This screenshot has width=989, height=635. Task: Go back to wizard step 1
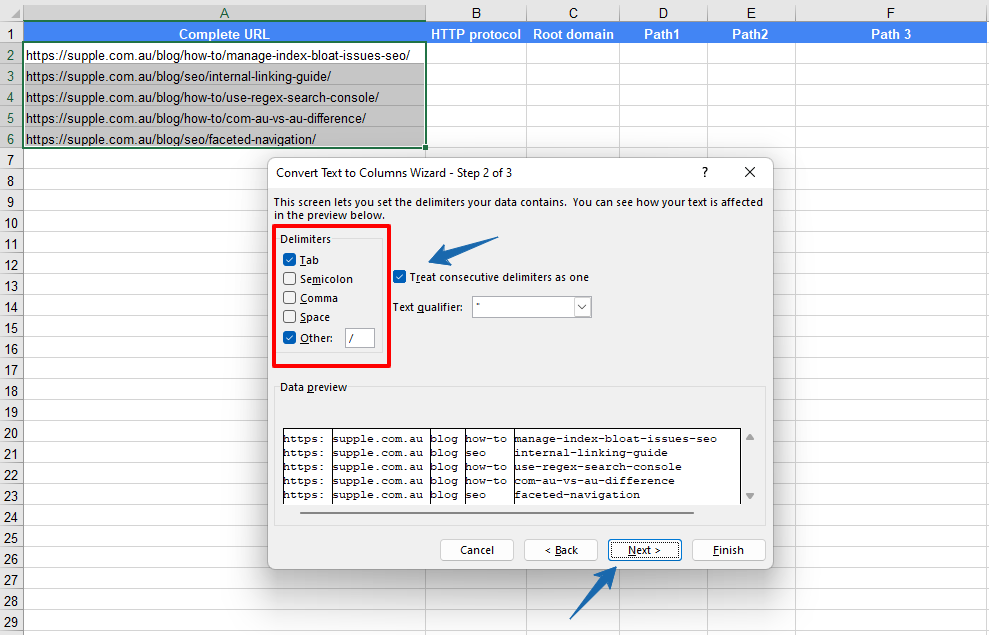[x=560, y=549]
